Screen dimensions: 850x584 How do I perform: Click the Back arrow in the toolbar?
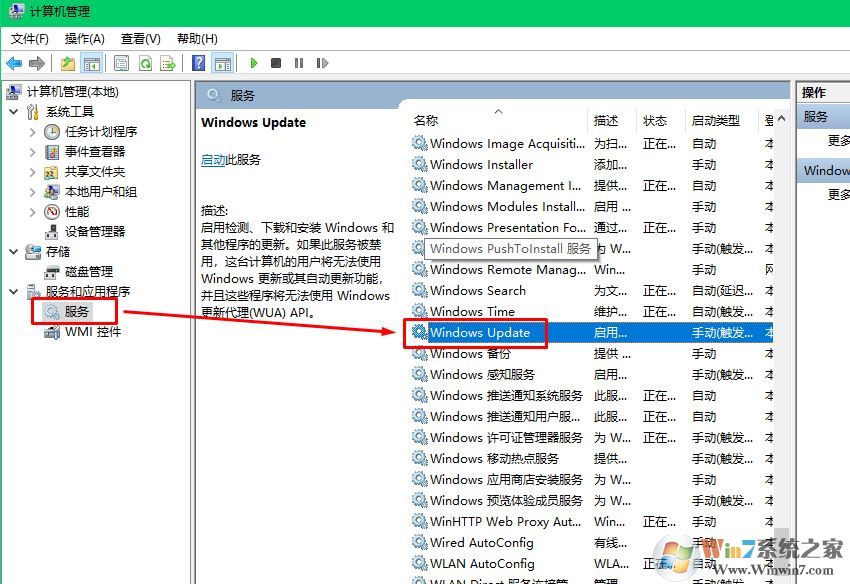pyautogui.click(x=14, y=63)
